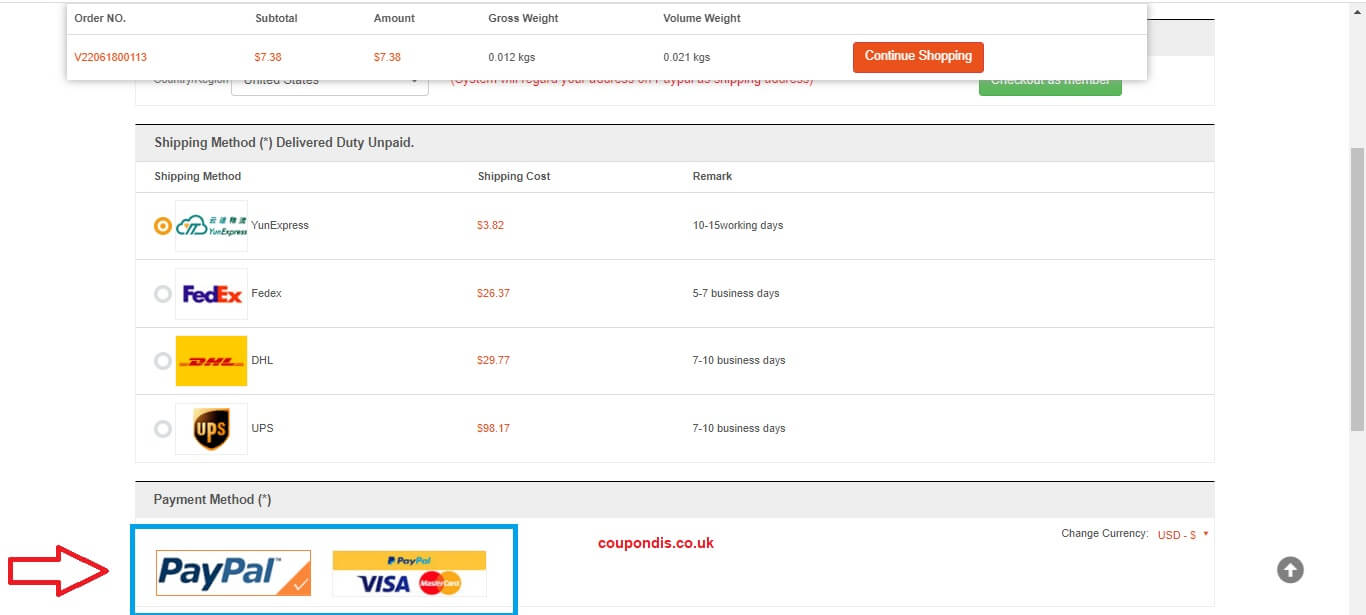Choose the PayPal payment logo
Viewport: 1366px width, 615px height.
click(x=233, y=572)
